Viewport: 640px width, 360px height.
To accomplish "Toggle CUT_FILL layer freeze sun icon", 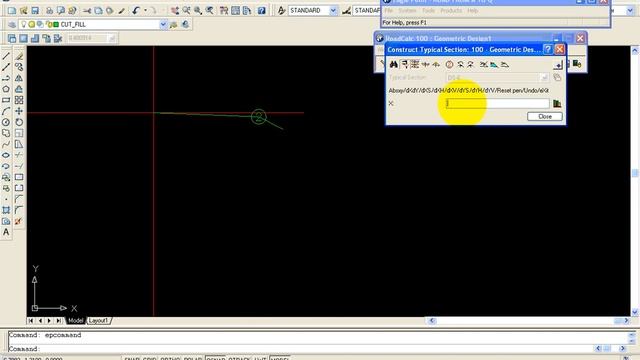I will point(31,24).
